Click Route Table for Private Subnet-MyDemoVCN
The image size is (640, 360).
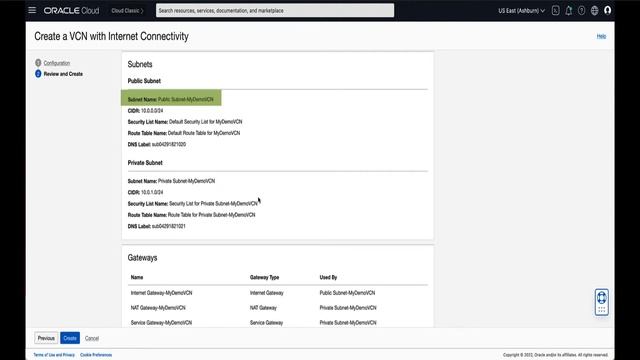click(x=211, y=215)
